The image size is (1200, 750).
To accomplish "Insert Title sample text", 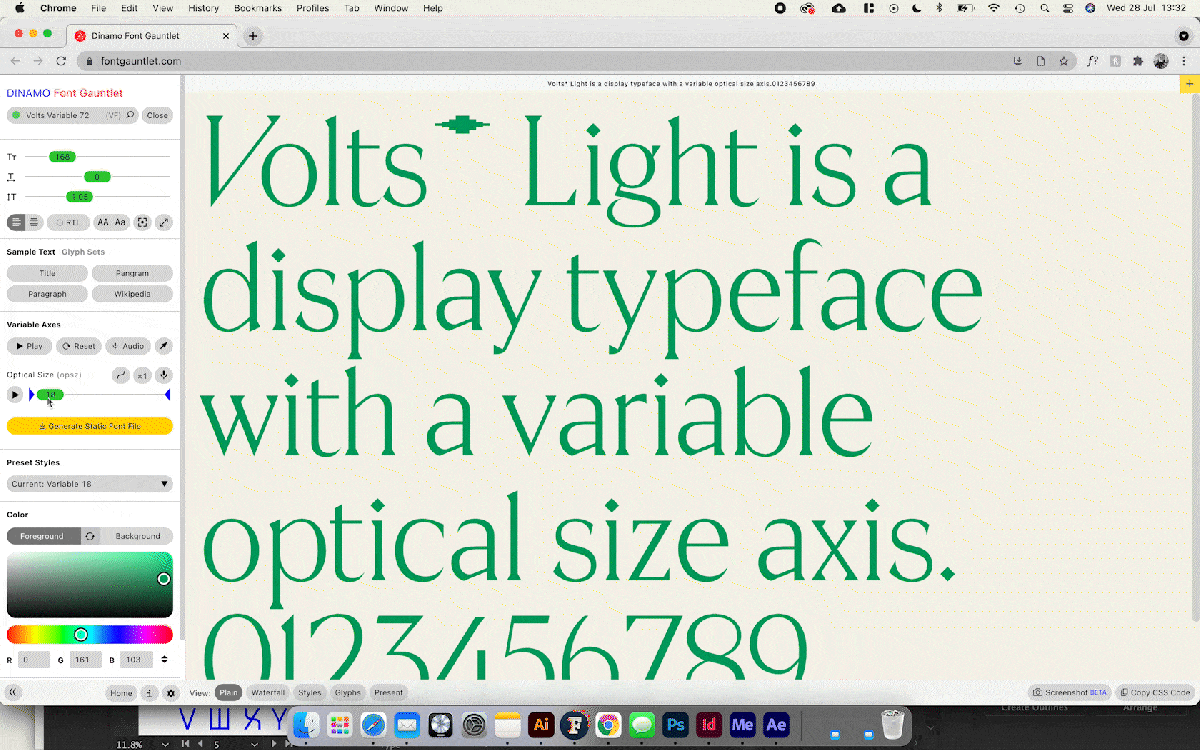I will click(x=47, y=273).
